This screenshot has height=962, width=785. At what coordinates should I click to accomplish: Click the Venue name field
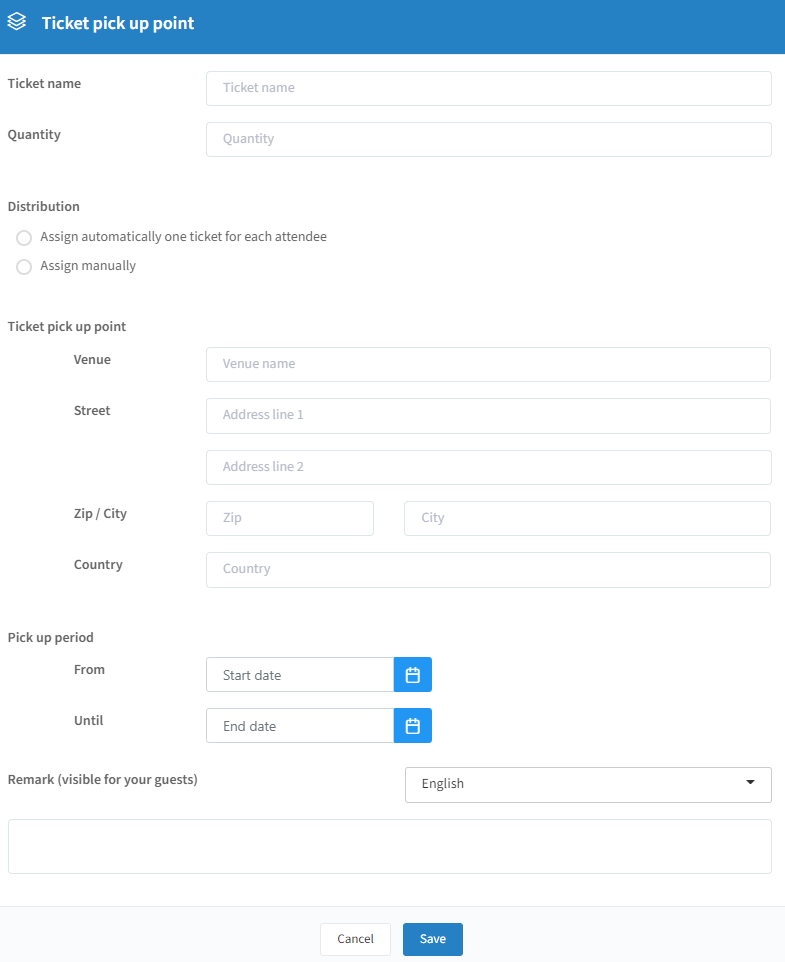(488, 364)
